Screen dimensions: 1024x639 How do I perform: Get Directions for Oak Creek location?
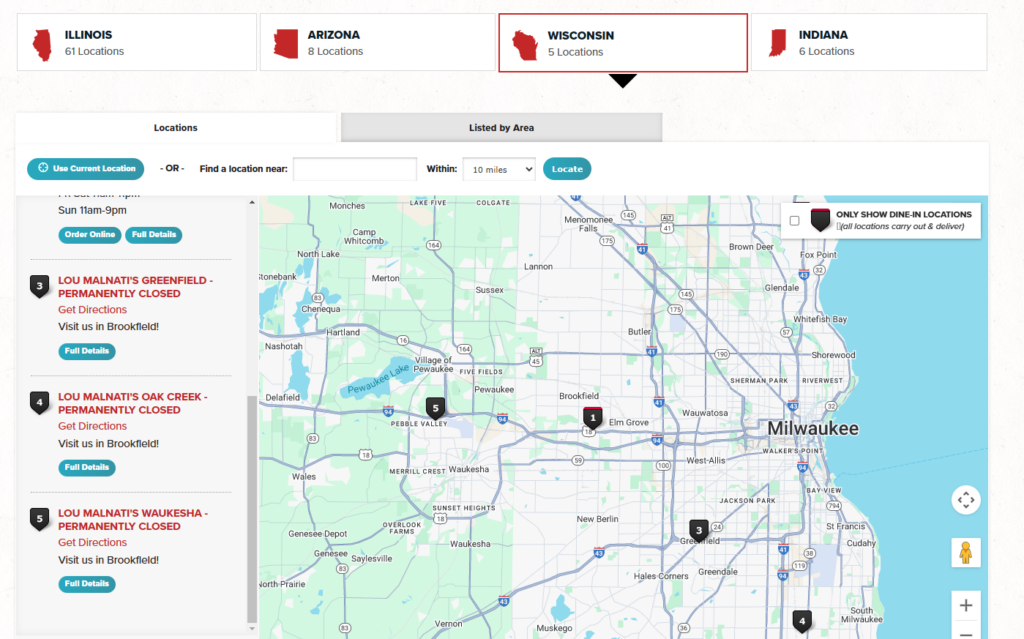pos(92,426)
